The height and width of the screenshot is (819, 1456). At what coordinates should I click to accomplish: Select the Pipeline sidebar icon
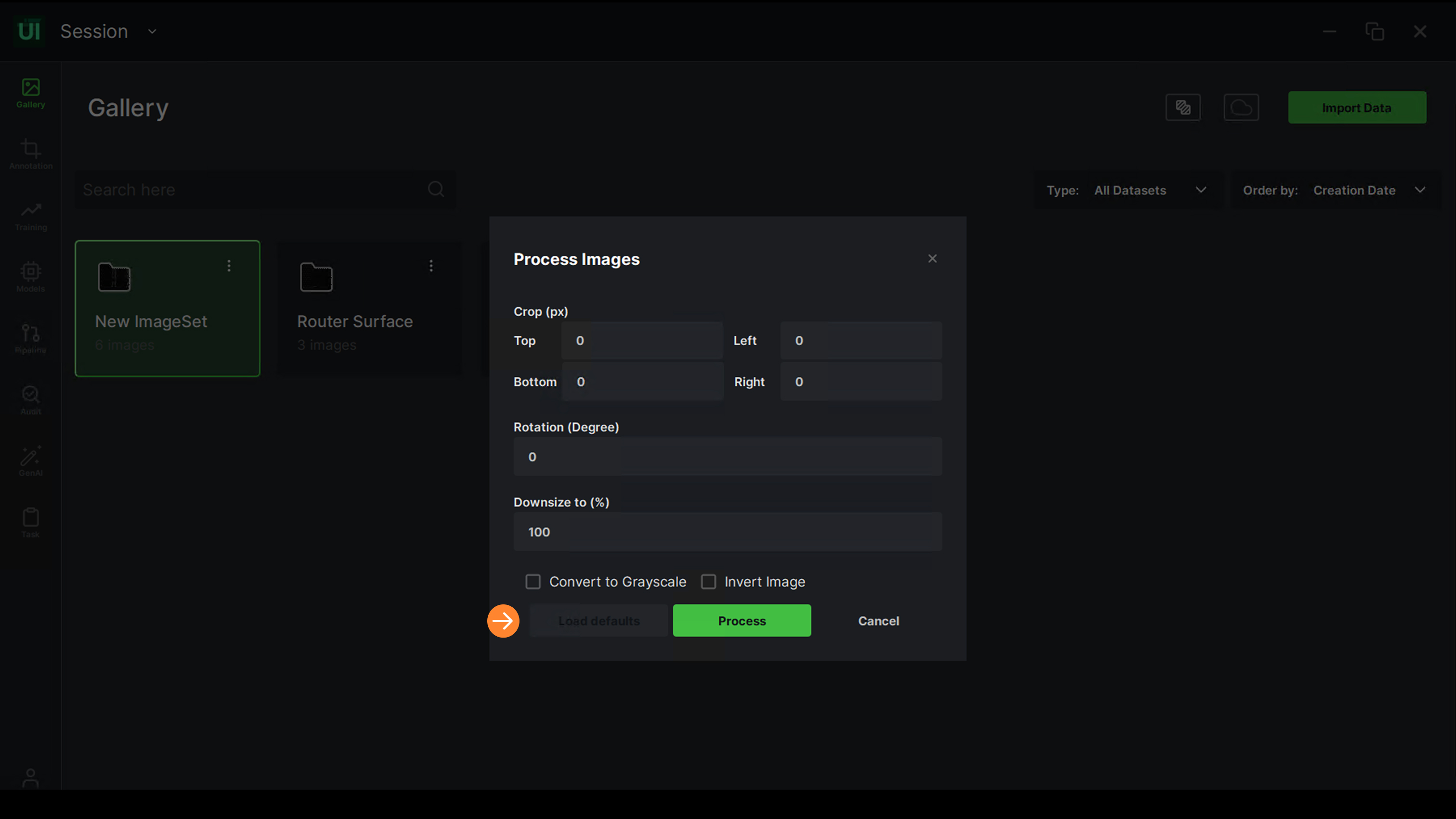click(30, 338)
